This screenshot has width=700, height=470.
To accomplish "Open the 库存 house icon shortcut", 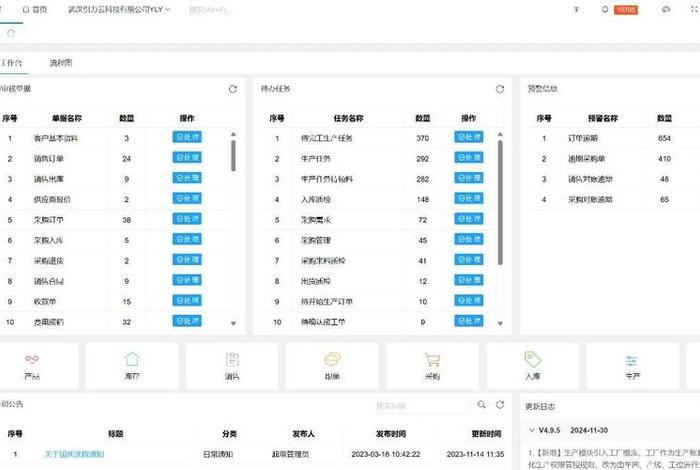I will point(132,360).
